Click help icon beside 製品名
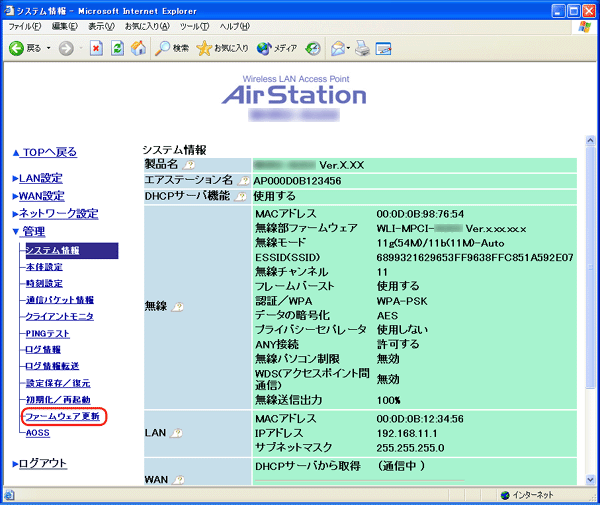The height and width of the screenshot is (505, 600). [x=189, y=165]
